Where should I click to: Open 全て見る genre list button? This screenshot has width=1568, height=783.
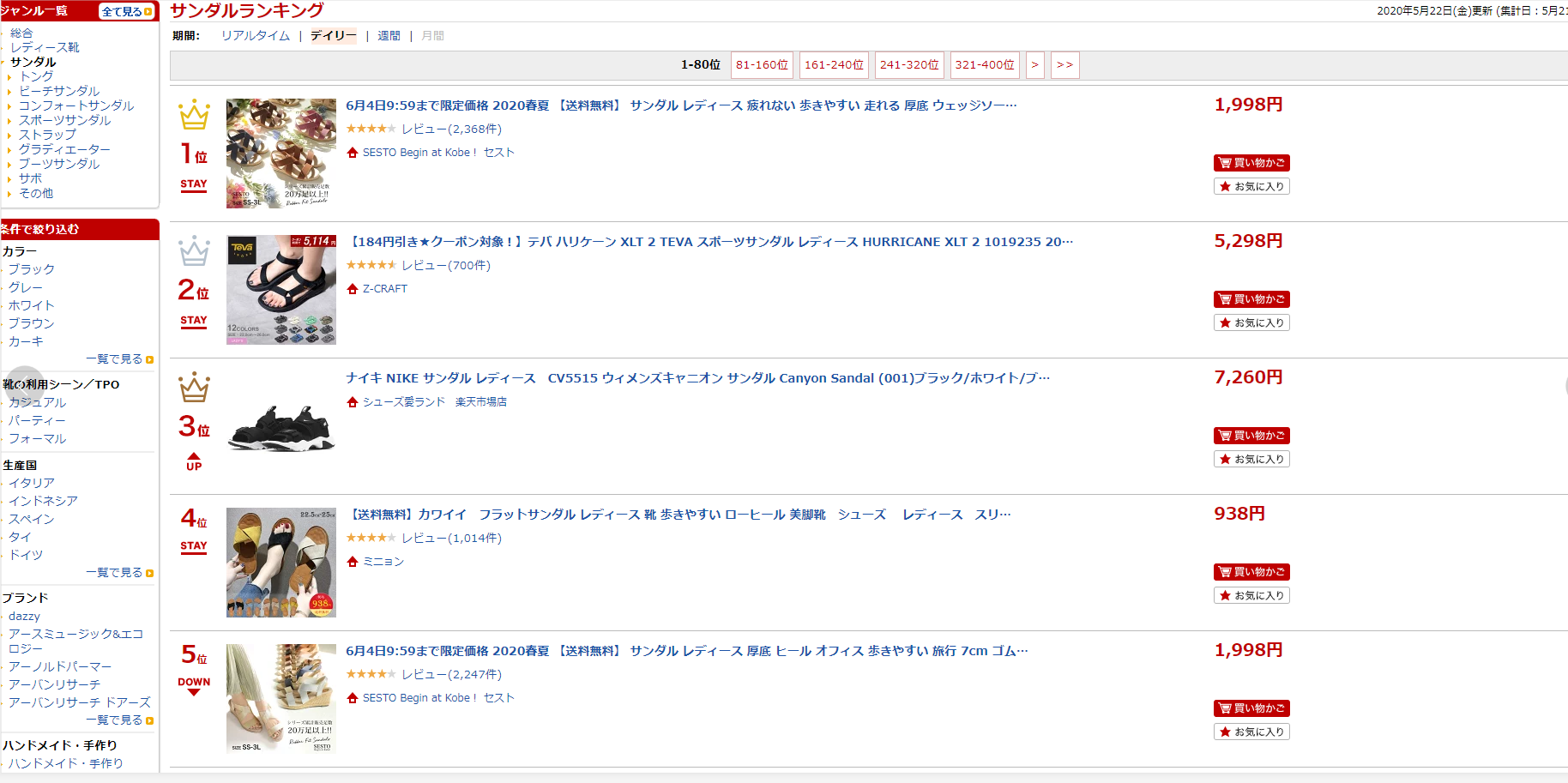click(127, 11)
